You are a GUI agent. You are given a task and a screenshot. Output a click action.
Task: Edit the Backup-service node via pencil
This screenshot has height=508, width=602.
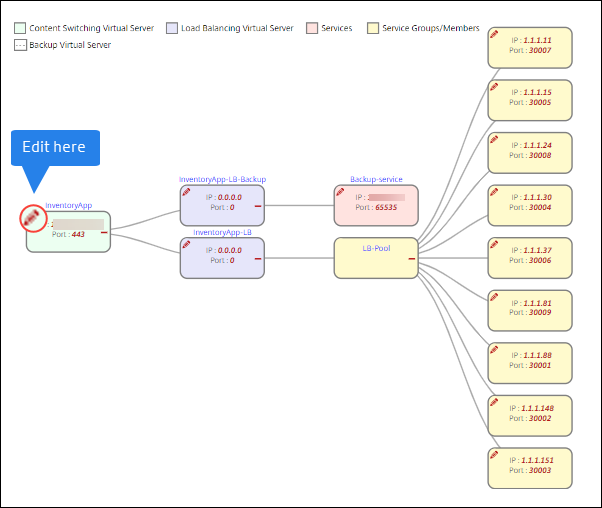(x=340, y=192)
